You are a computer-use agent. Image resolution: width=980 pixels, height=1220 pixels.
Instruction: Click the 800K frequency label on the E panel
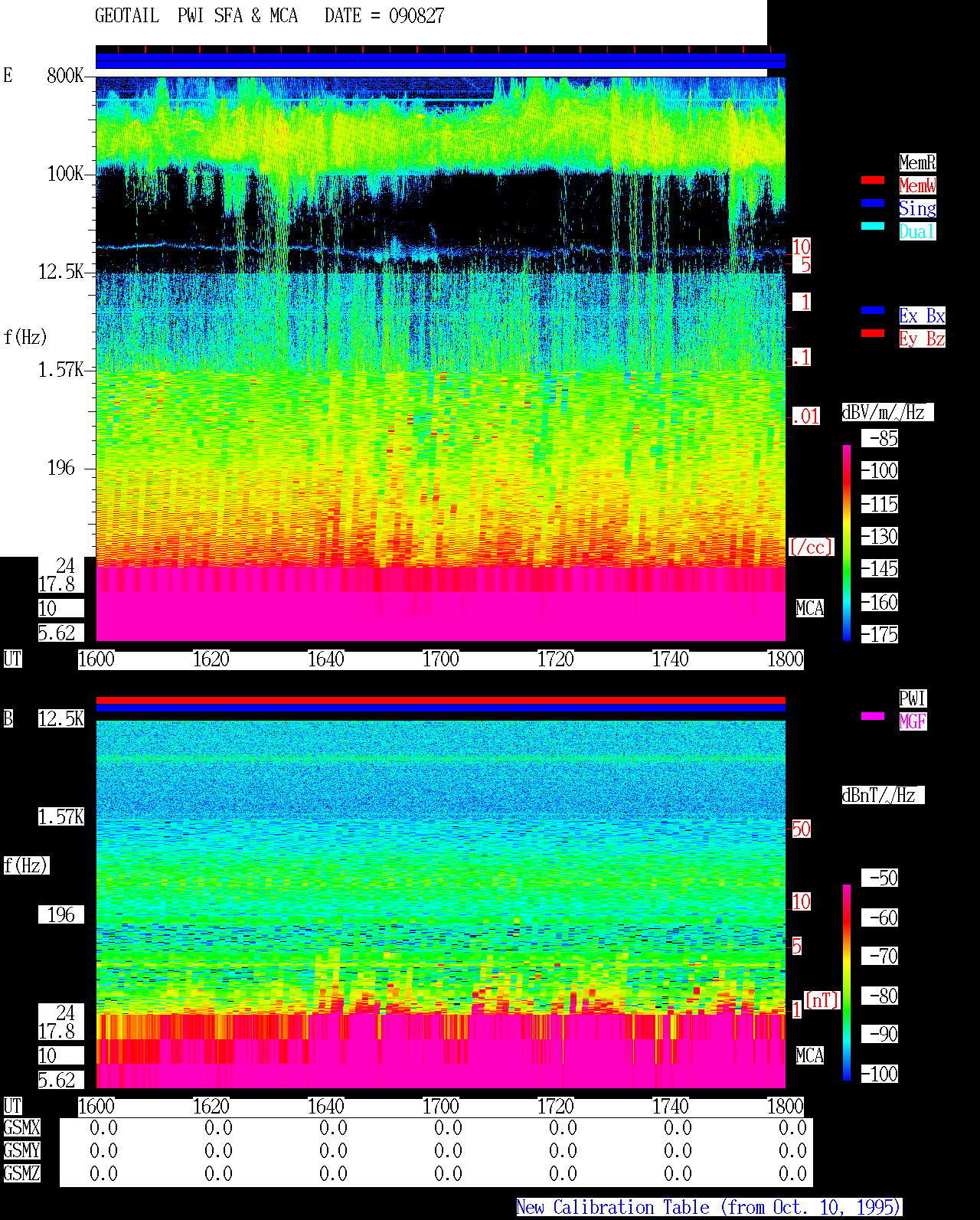[65, 75]
